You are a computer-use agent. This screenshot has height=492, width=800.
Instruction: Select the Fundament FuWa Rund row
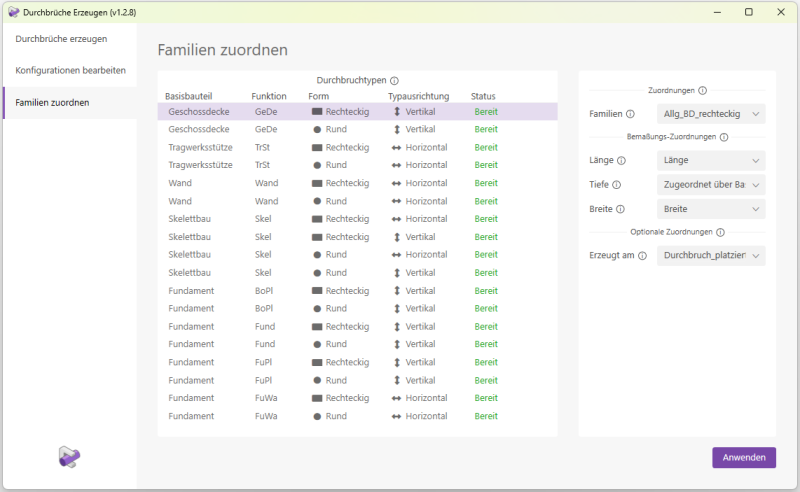(x=356, y=416)
